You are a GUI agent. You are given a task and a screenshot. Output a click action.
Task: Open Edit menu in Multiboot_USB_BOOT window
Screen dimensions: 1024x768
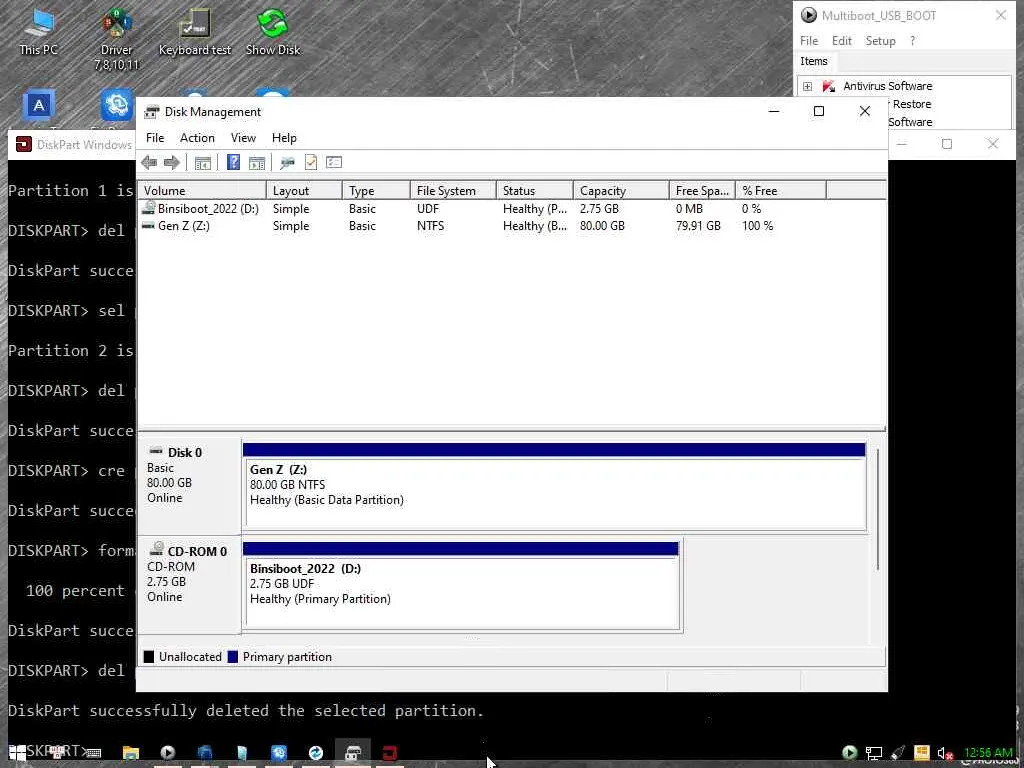click(842, 41)
